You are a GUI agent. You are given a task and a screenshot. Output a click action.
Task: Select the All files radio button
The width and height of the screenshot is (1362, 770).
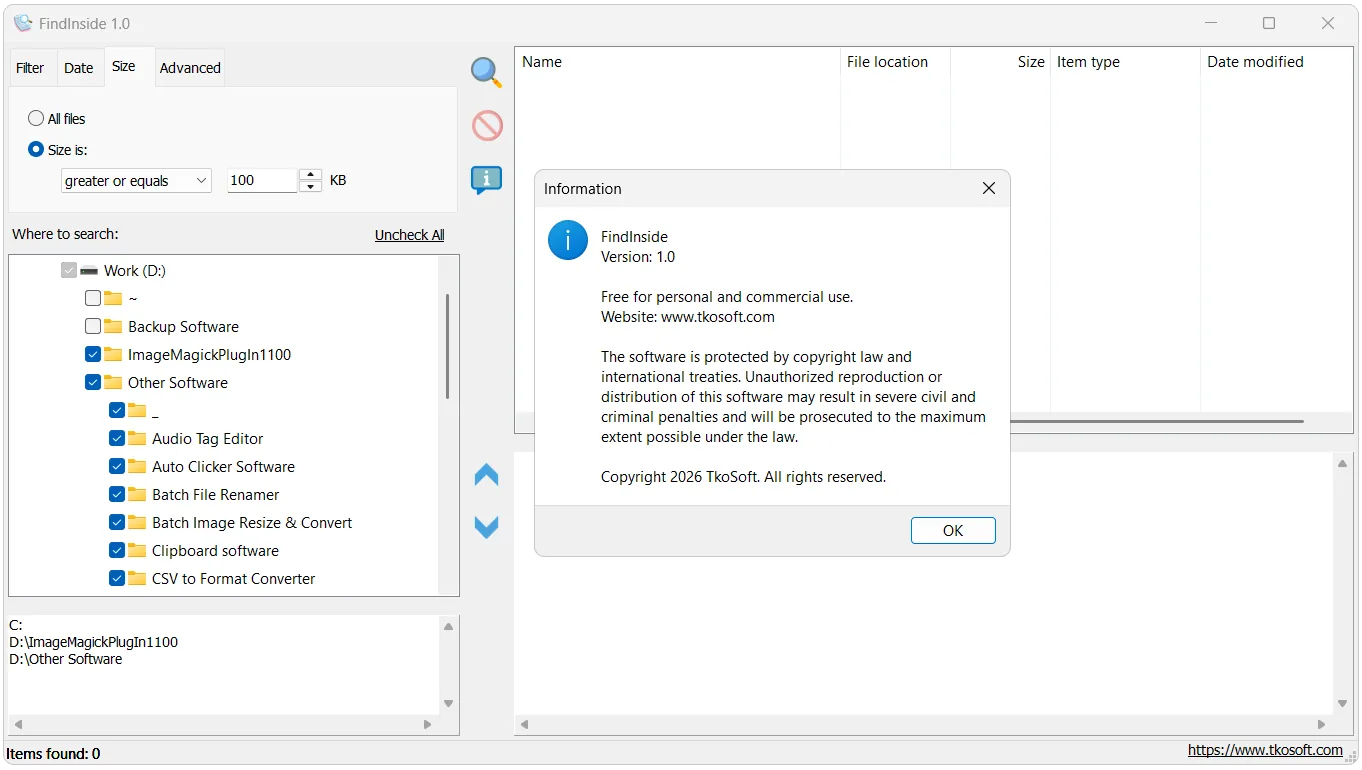[36, 118]
